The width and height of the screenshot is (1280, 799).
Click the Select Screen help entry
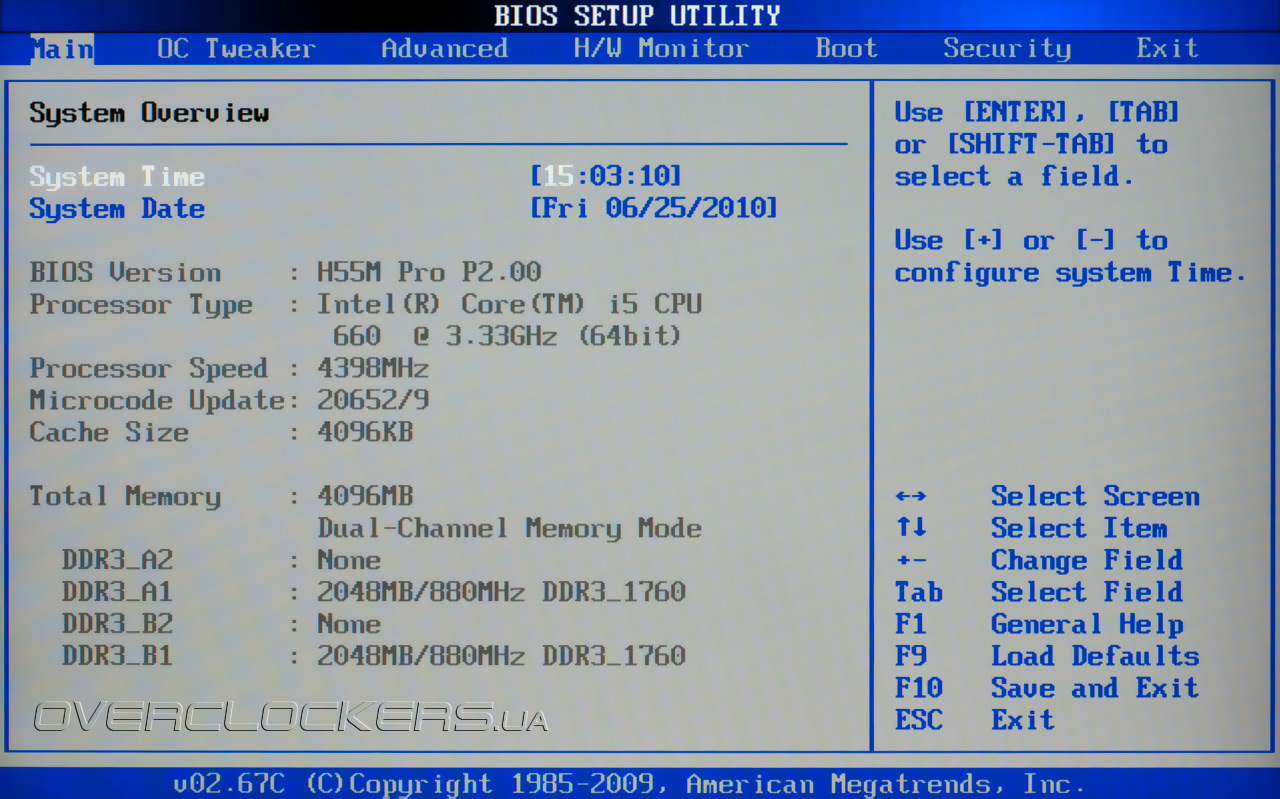tap(1095, 497)
